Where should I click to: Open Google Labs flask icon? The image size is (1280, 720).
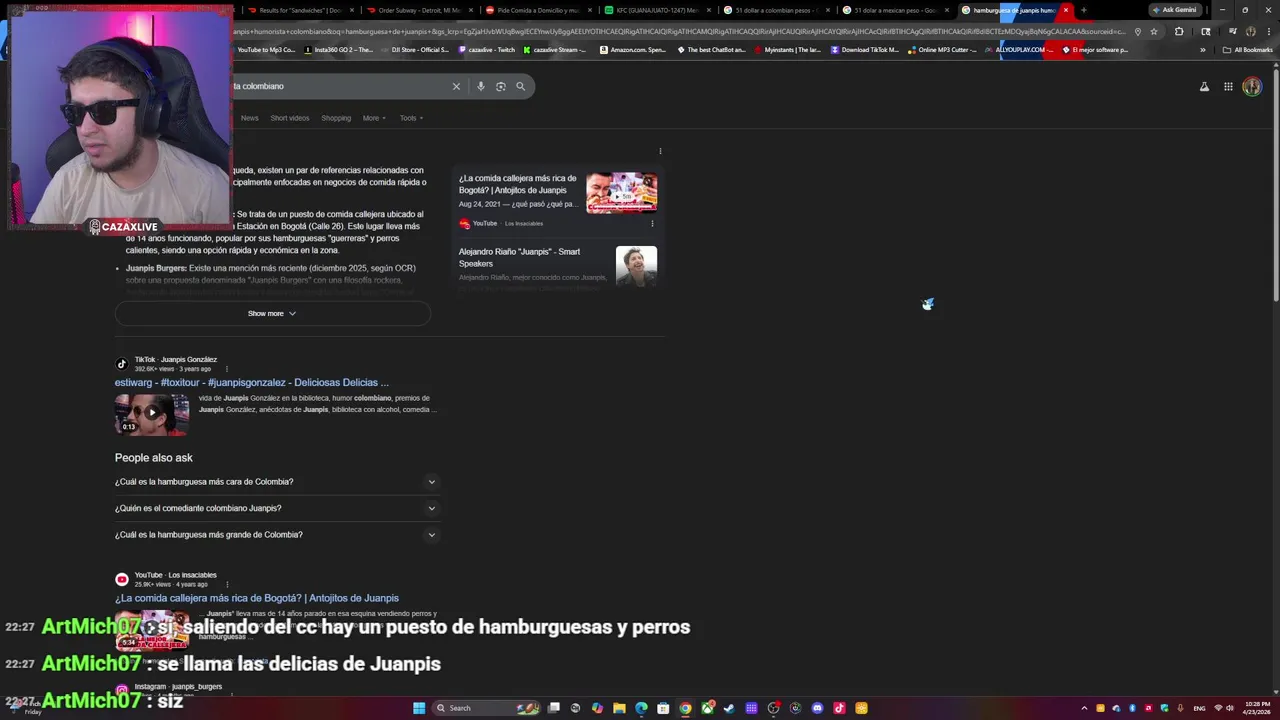click(1204, 87)
